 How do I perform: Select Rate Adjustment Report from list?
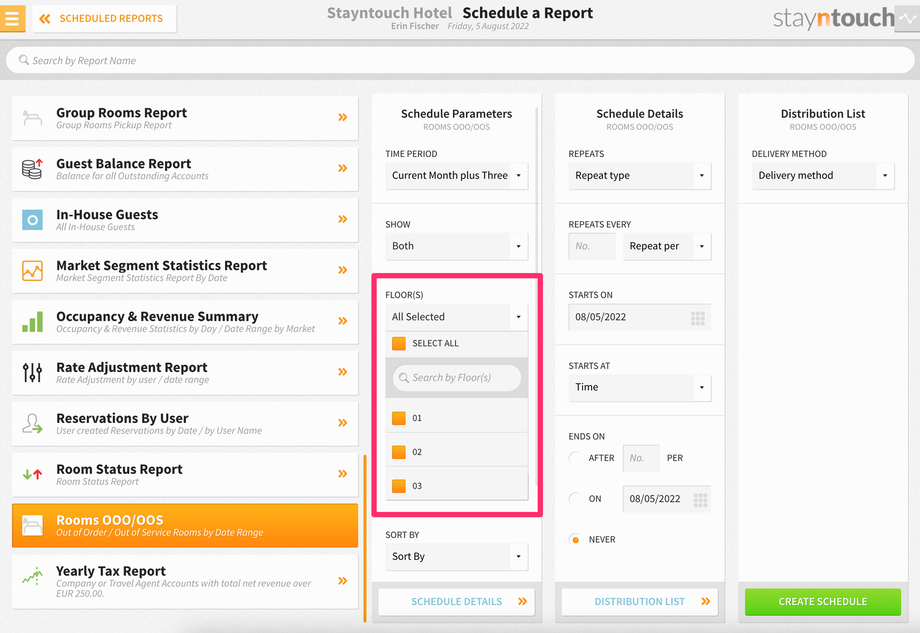(185, 373)
